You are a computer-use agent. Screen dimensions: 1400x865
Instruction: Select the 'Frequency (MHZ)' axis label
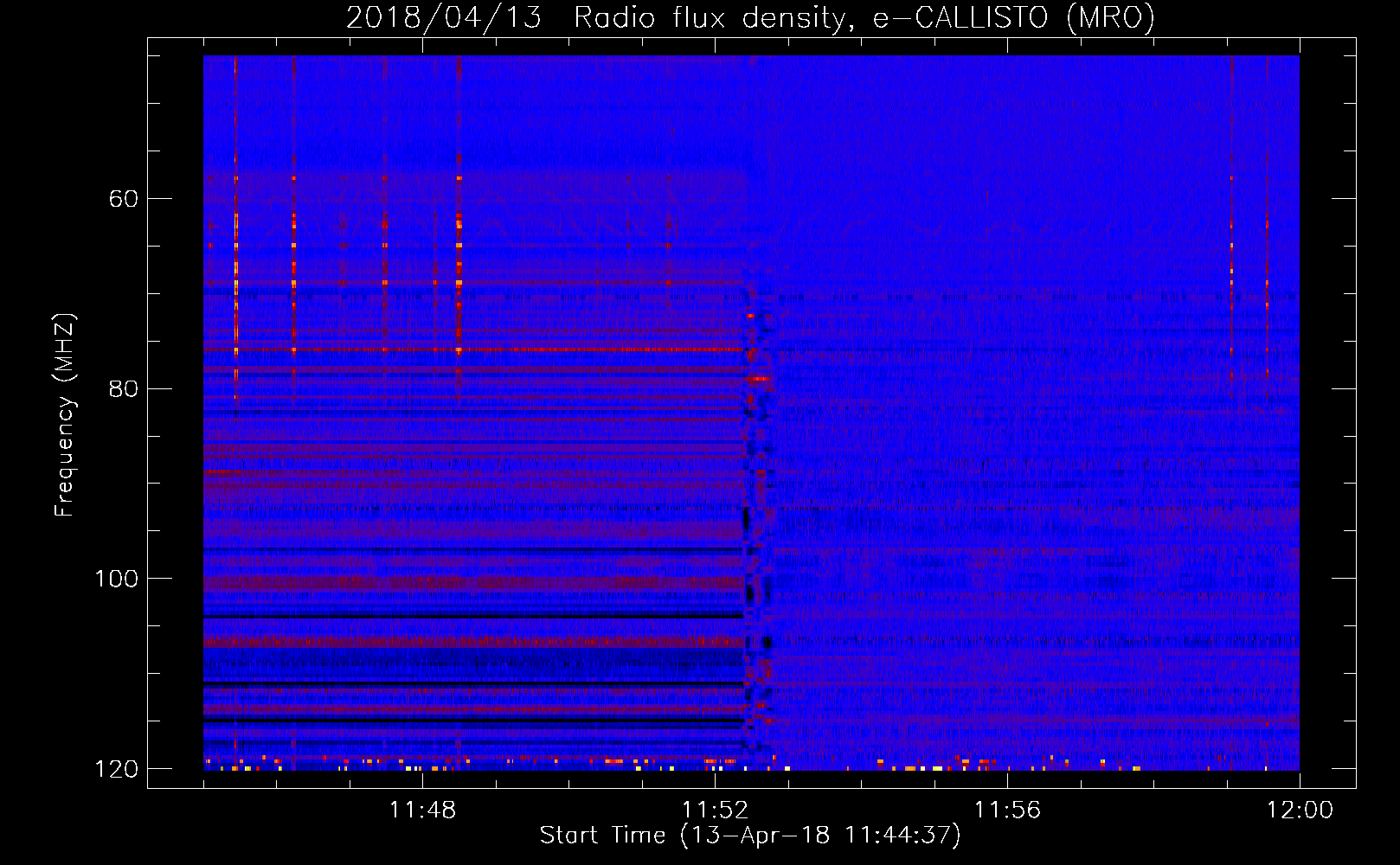[65, 415]
